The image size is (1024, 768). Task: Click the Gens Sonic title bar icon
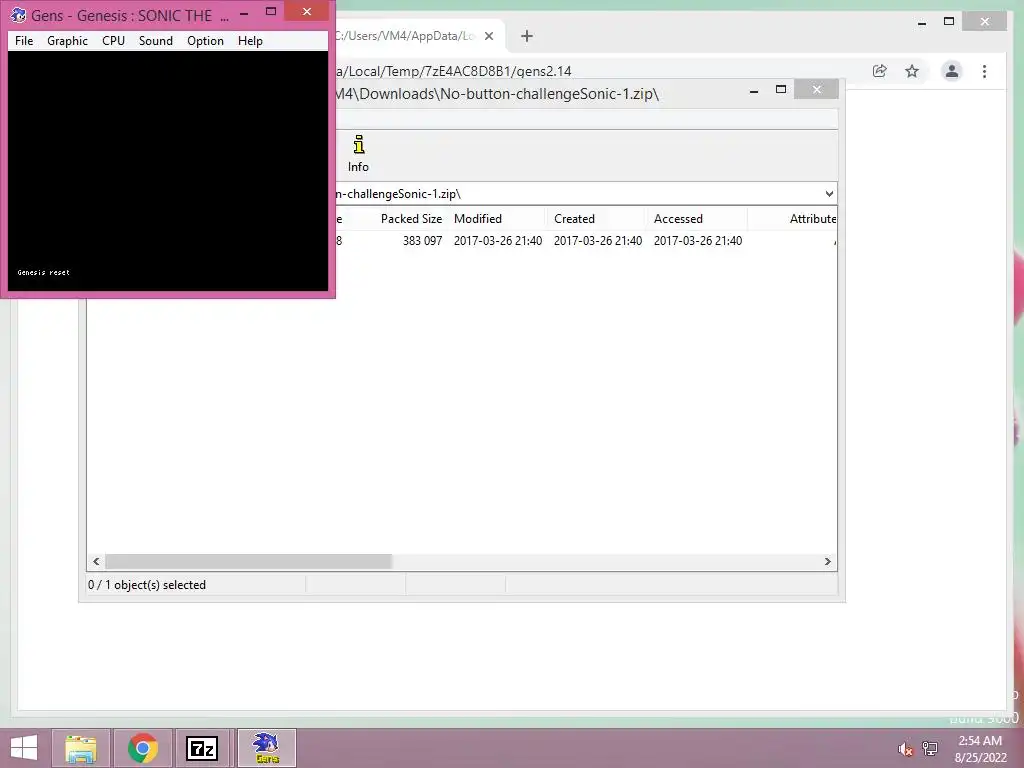pyautogui.click(x=18, y=14)
